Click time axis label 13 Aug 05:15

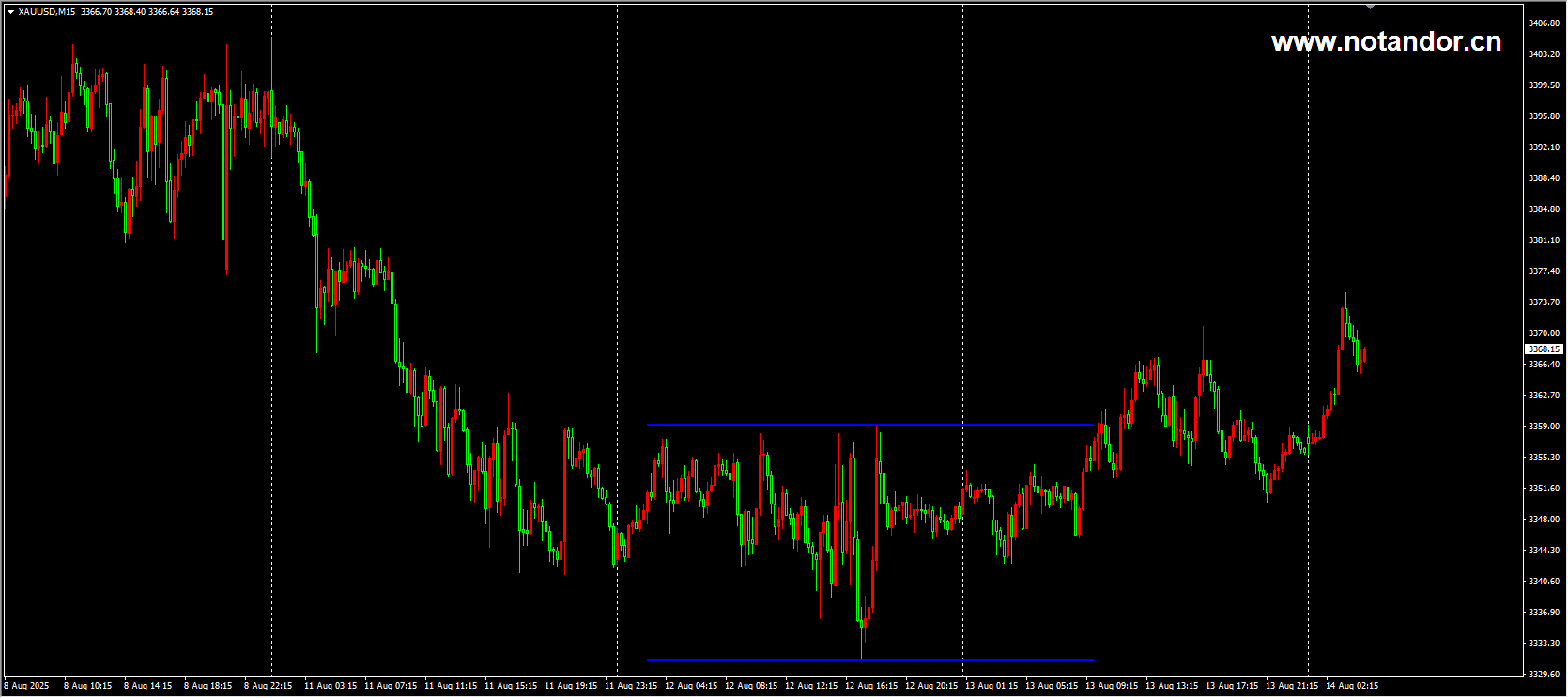tap(1052, 686)
